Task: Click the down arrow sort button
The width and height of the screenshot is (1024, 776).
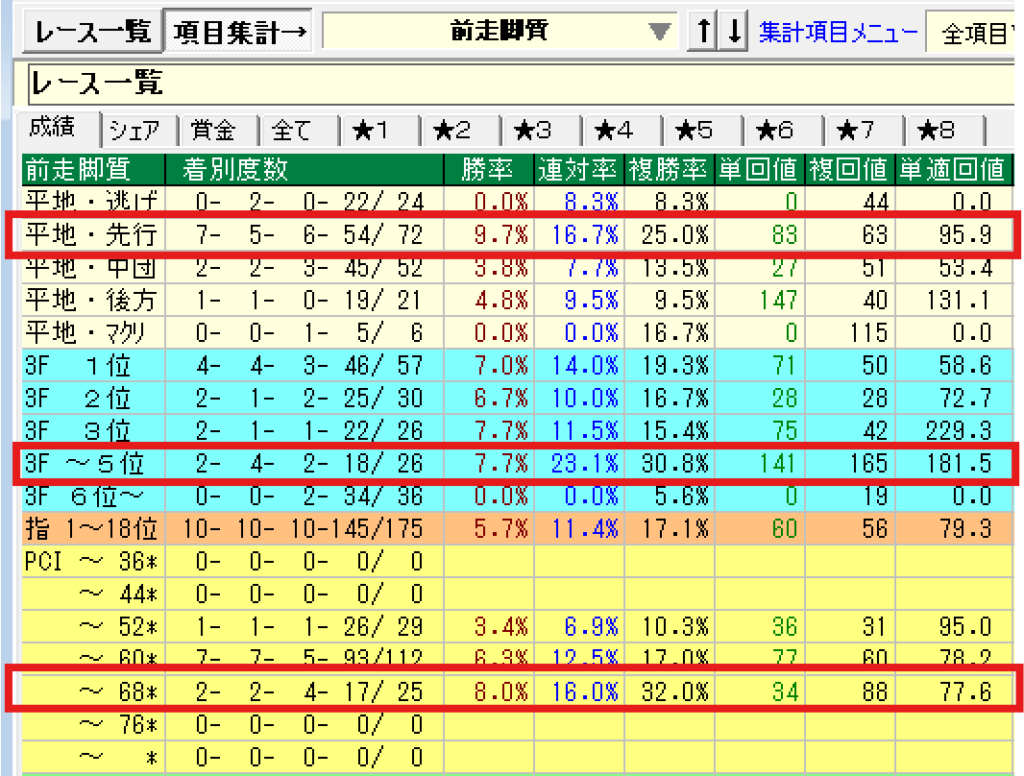Action: point(735,33)
